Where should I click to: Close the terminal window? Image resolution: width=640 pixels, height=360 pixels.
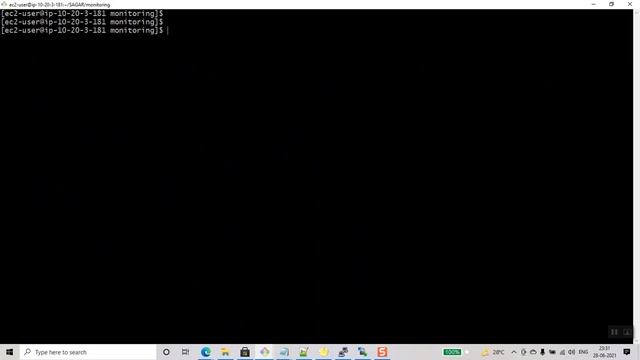click(x=630, y=4)
